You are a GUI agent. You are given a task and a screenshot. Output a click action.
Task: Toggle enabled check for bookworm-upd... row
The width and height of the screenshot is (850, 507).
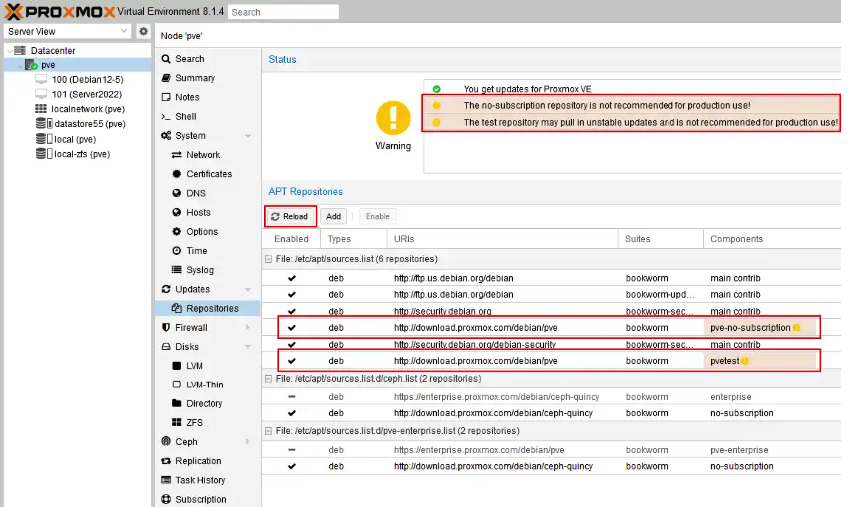(x=292, y=294)
